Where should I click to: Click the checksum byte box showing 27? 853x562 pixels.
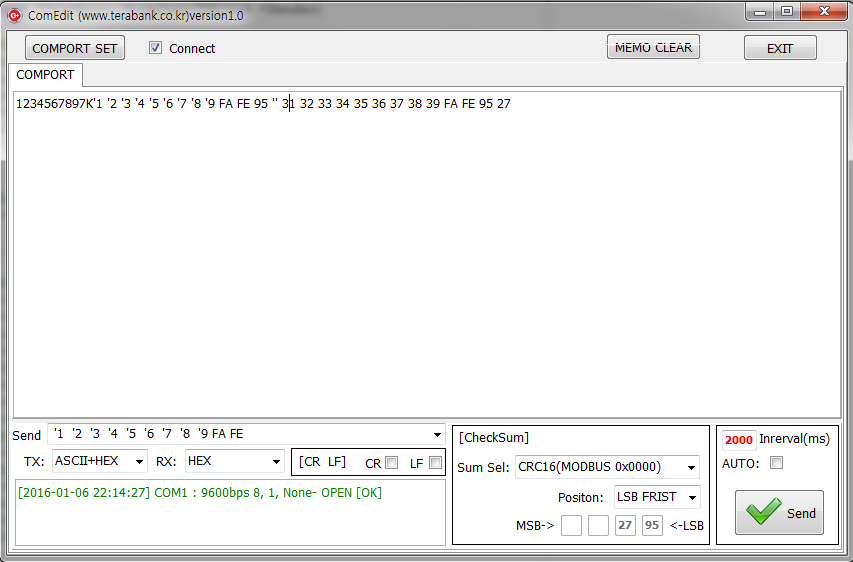[x=625, y=525]
